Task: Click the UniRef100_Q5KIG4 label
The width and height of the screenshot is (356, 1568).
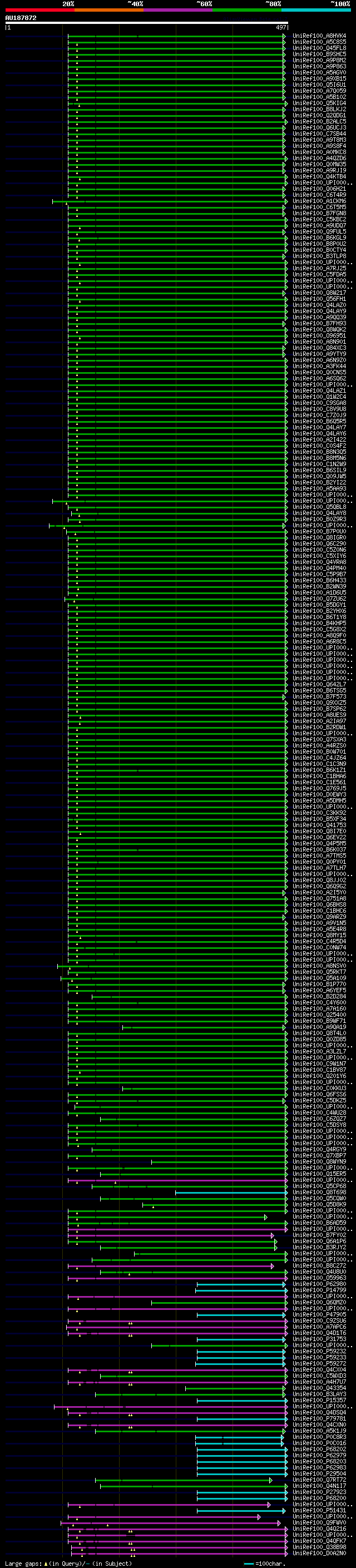Action: pyautogui.click(x=319, y=103)
